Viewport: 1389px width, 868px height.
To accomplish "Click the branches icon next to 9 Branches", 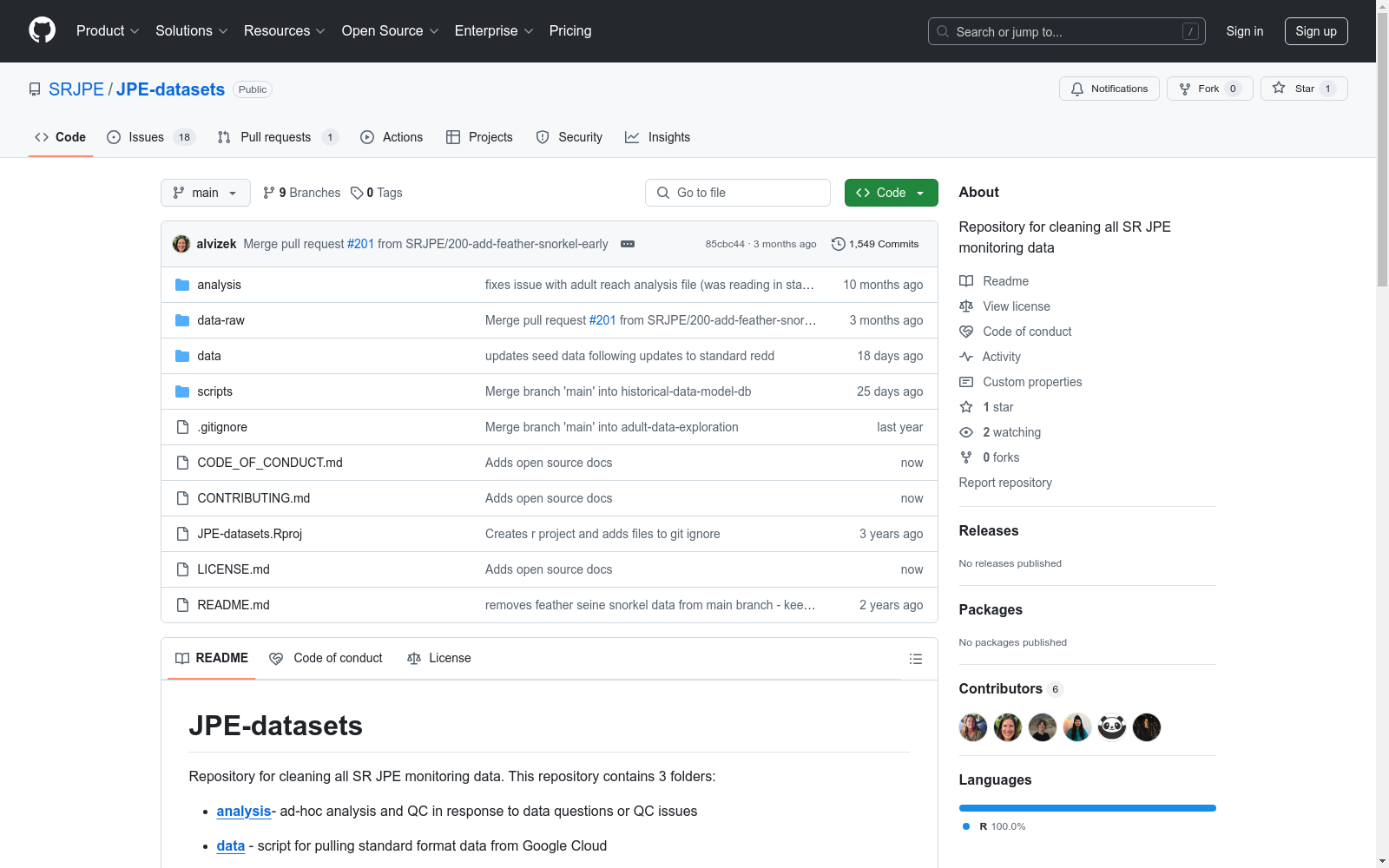I will pos(269,193).
